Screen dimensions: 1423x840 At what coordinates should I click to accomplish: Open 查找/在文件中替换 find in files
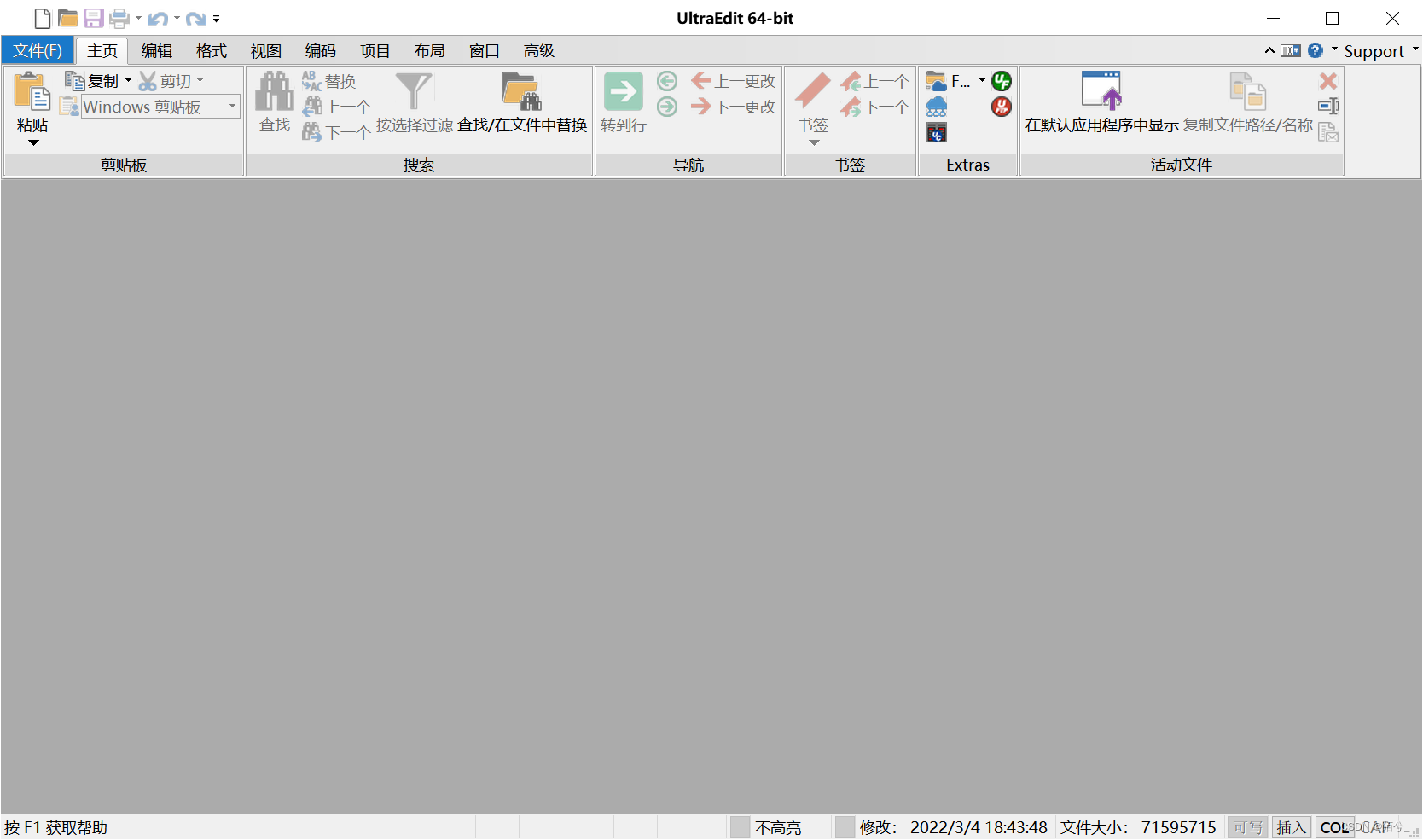(x=522, y=102)
